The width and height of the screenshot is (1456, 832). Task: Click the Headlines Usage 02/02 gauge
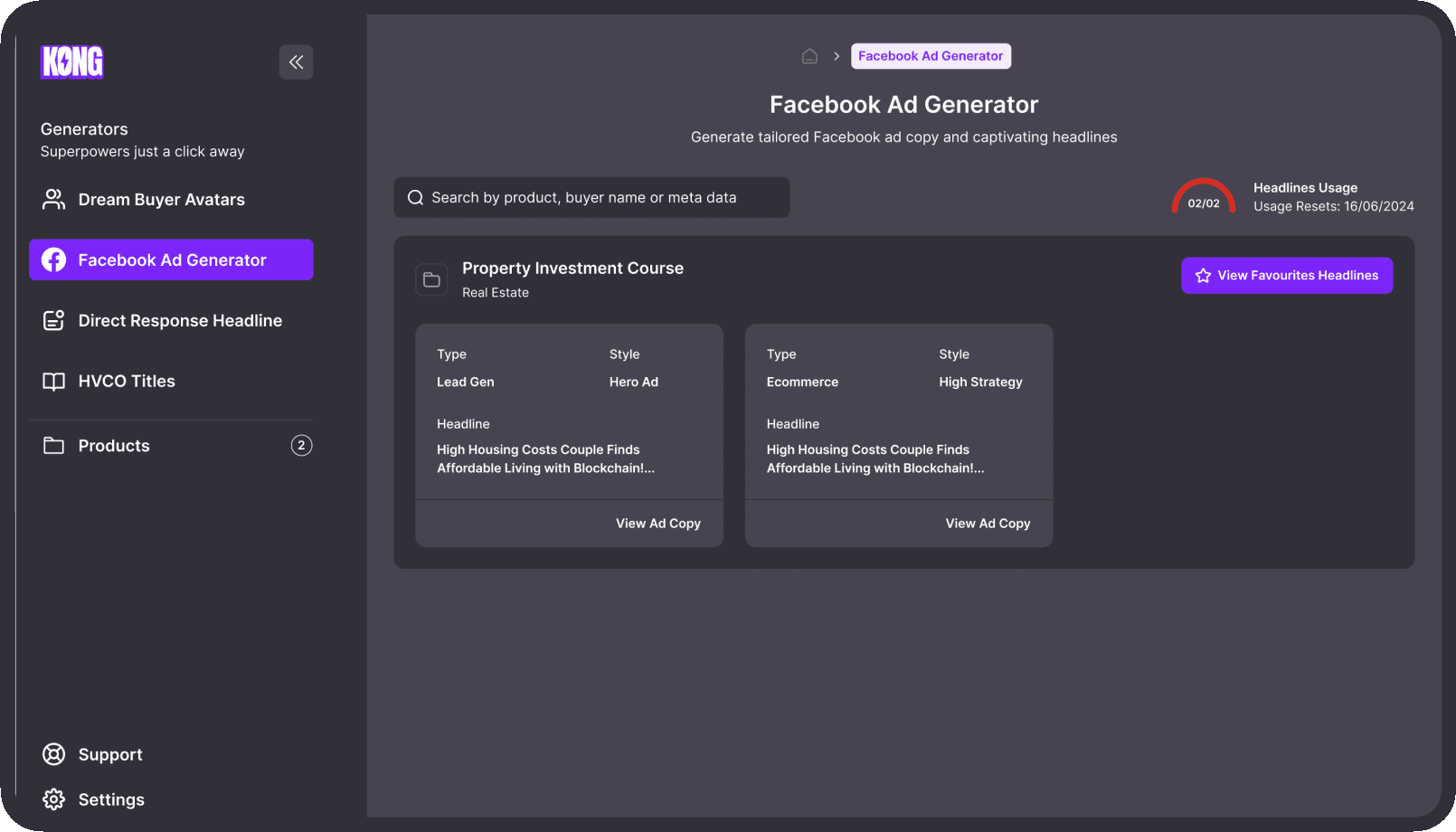pos(1203,196)
